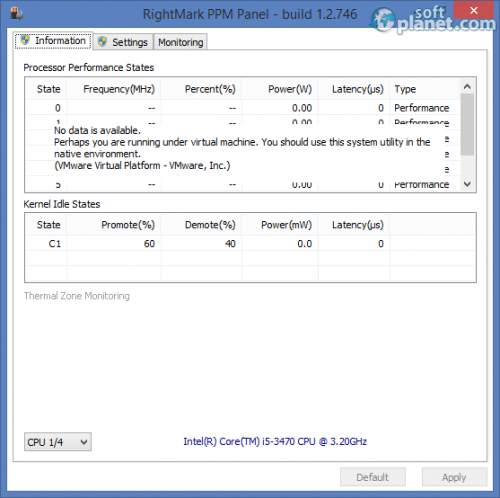Viewport: 500px width, 498px height.
Task: Click Performance type in state 0 row
Action: [421, 108]
